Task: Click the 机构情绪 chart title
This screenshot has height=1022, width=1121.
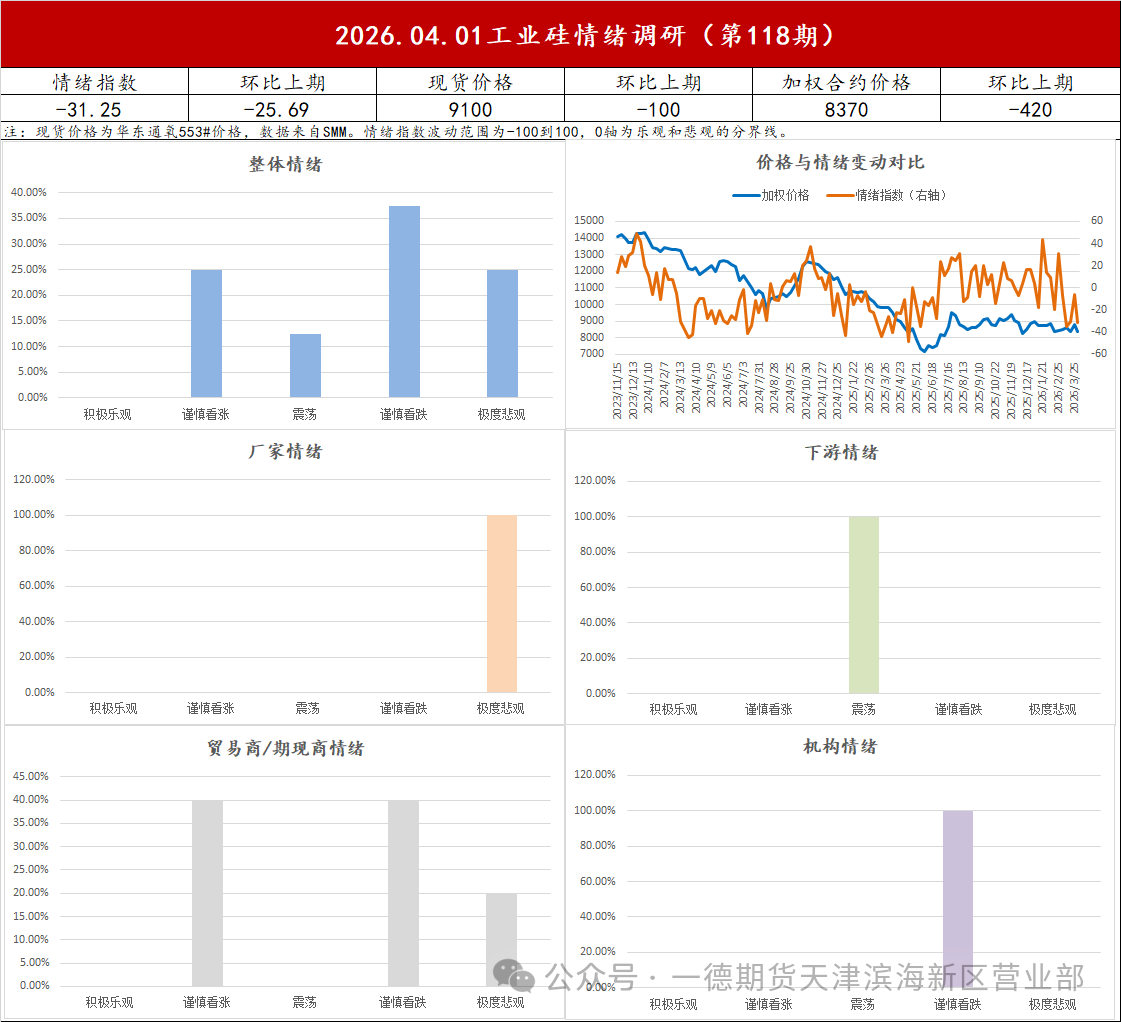Action: (x=840, y=746)
